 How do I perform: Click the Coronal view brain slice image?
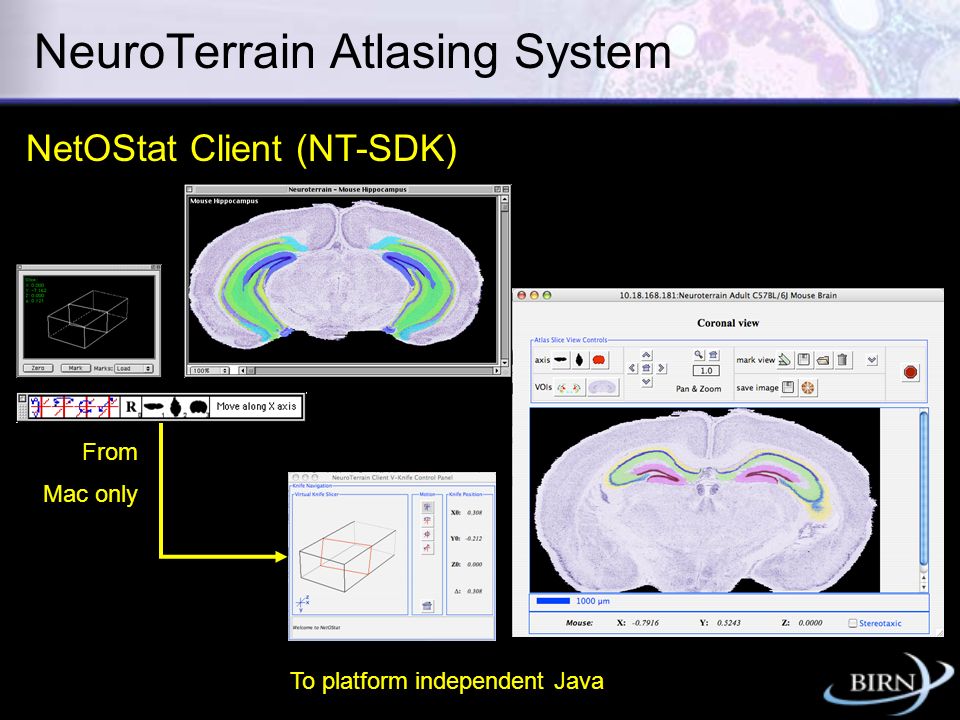coord(704,500)
